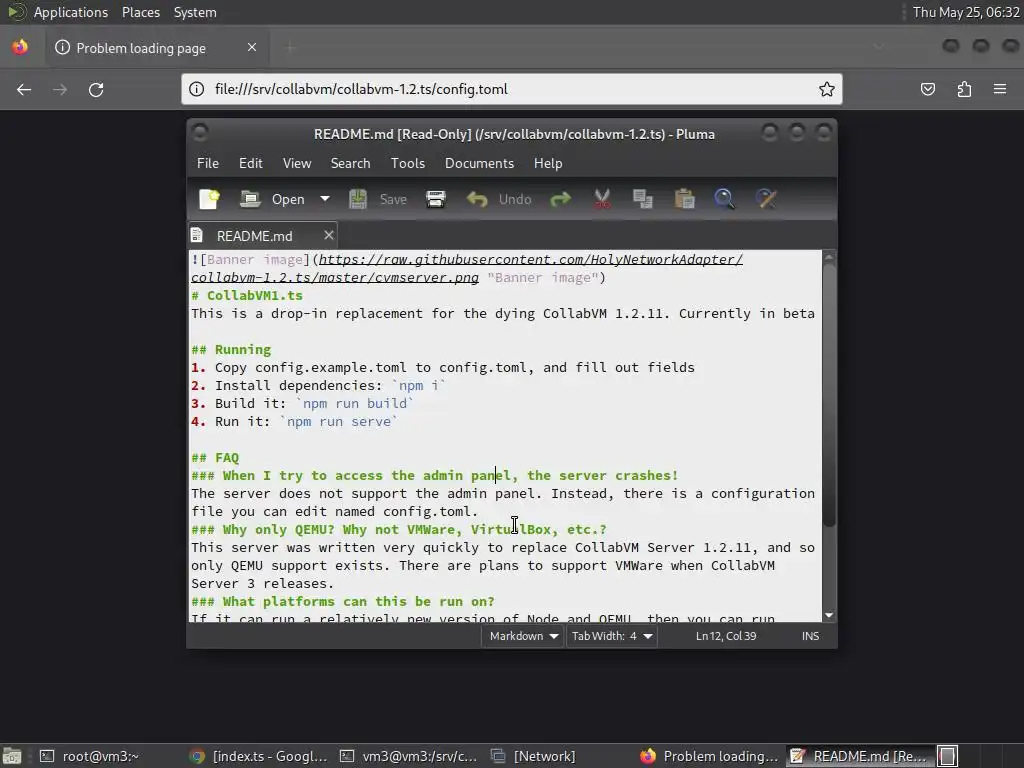
Task: Click the Paste clipboard icon
Action: 684,199
